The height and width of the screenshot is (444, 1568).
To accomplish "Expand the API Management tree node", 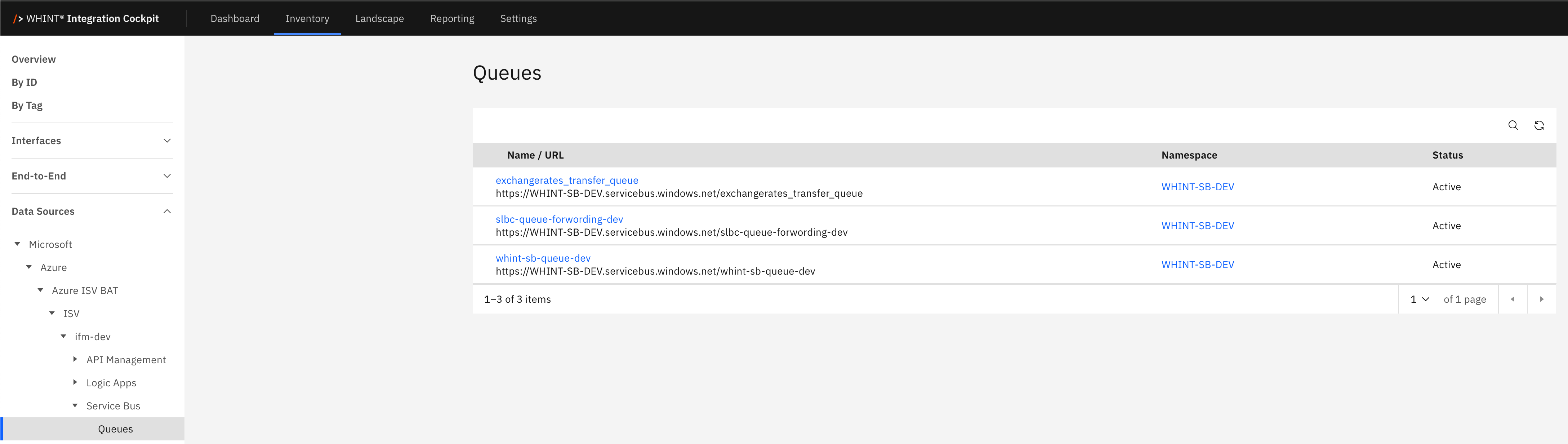I will tap(75, 359).
